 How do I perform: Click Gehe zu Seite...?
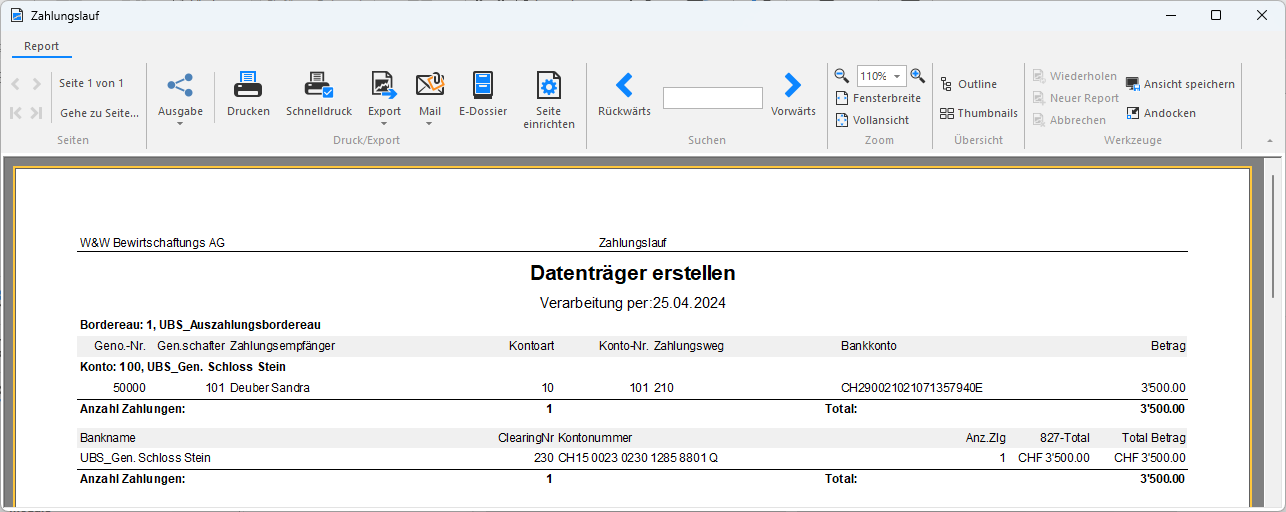99,113
